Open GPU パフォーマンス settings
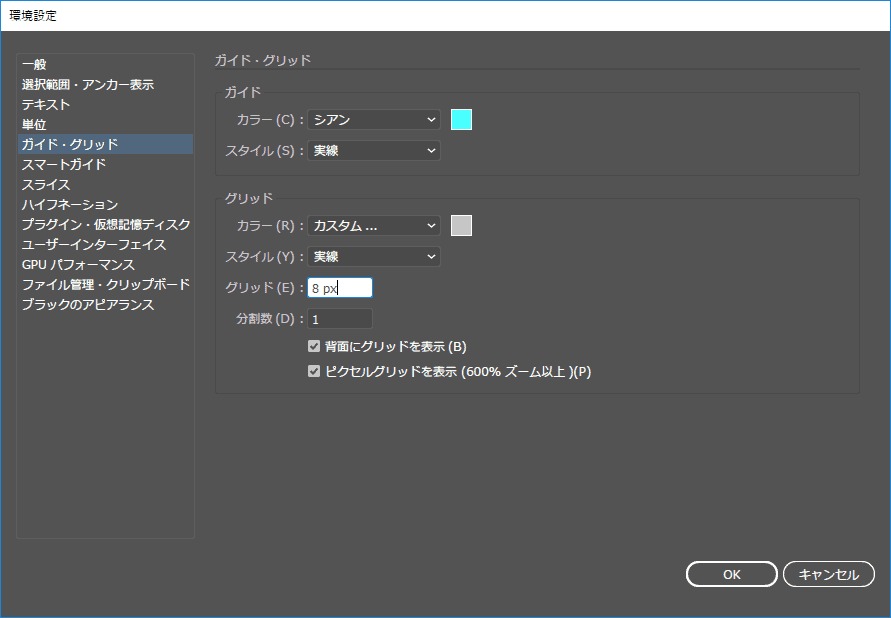 78,265
